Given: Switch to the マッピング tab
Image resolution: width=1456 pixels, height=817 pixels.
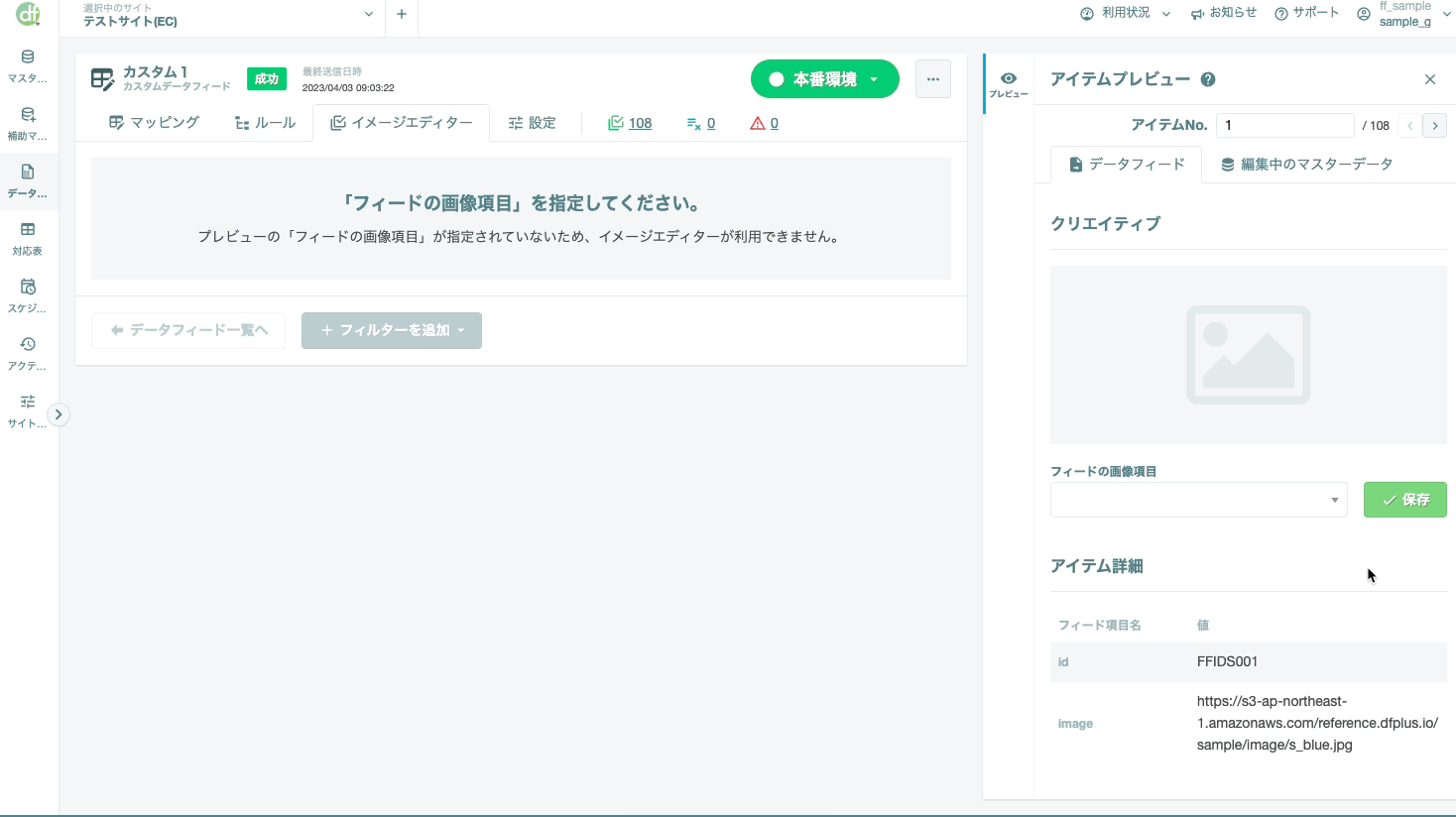Looking at the screenshot, I should point(155,123).
